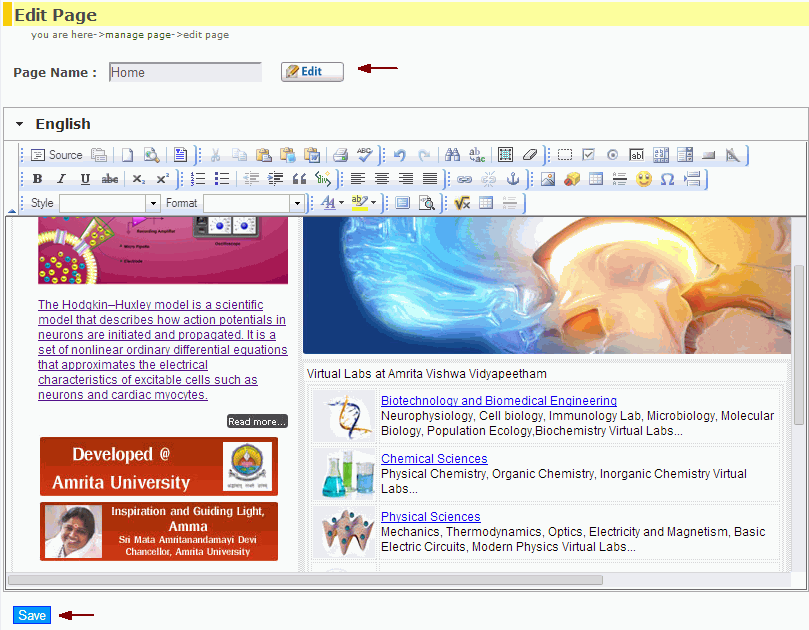The height and width of the screenshot is (630, 809).
Task: Insert Image icon
Action: point(548,179)
